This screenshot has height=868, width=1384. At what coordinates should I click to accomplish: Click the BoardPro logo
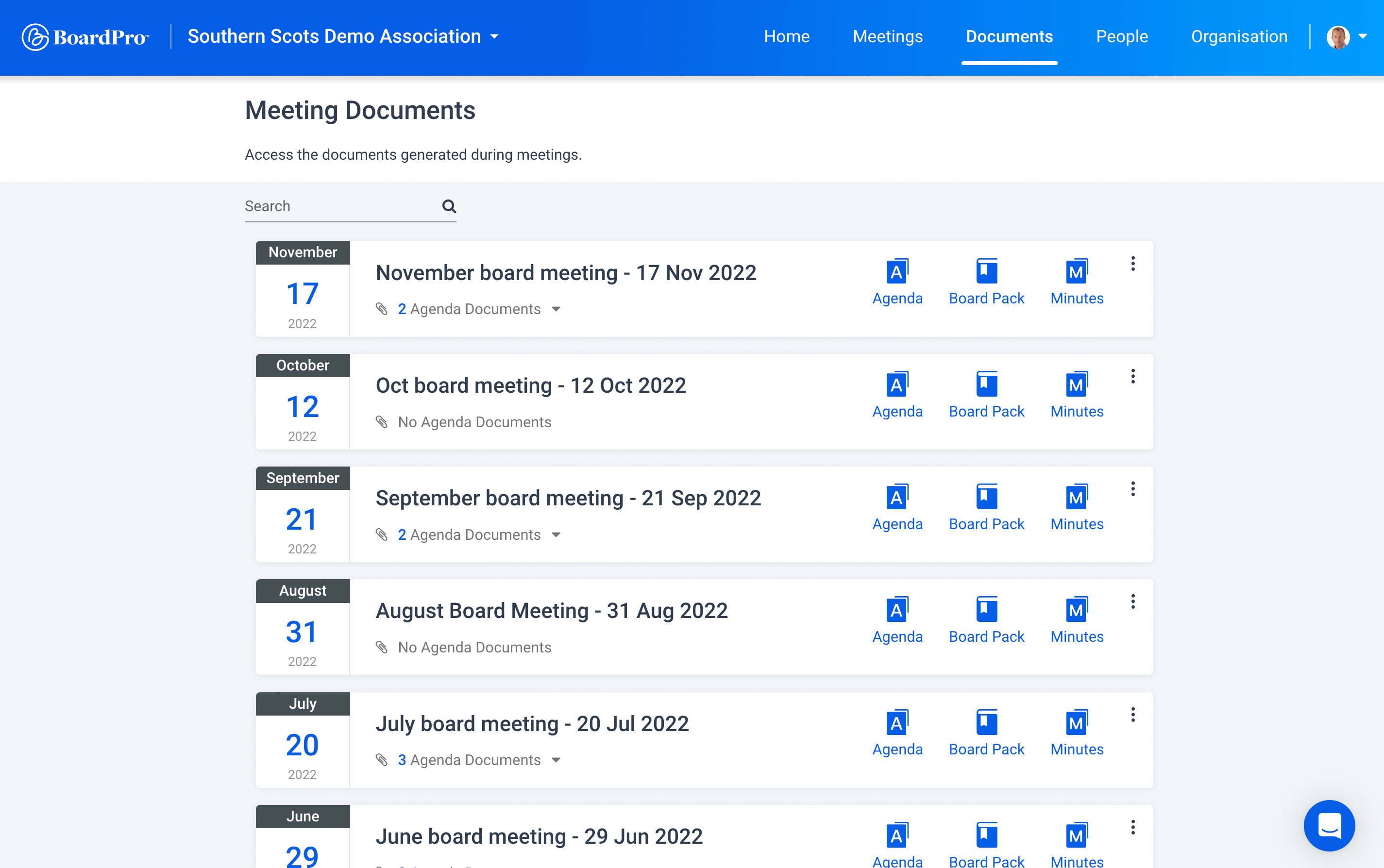pos(85,36)
